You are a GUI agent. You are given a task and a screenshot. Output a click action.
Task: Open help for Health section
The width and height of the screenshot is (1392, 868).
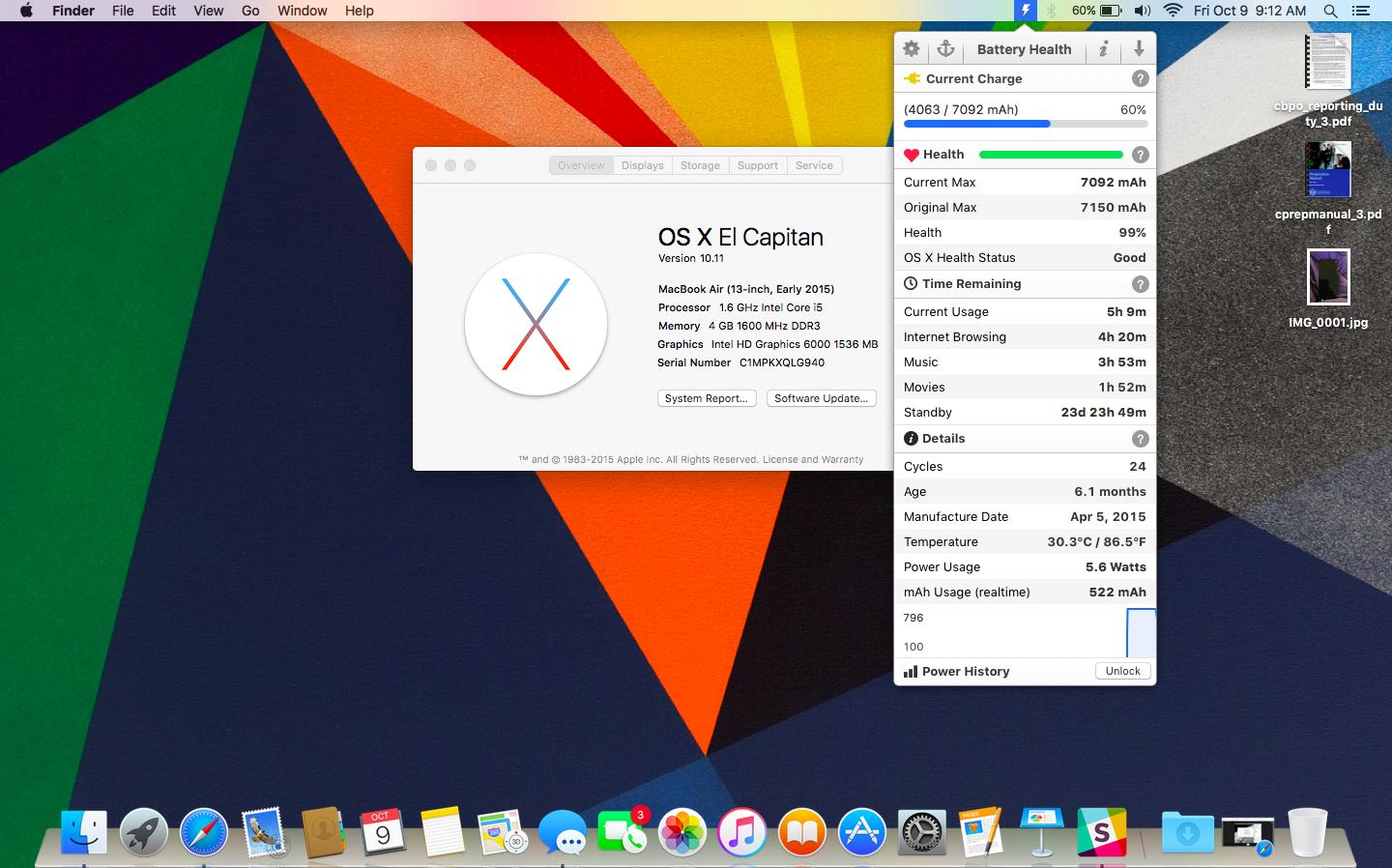(x=1140, y=155)
